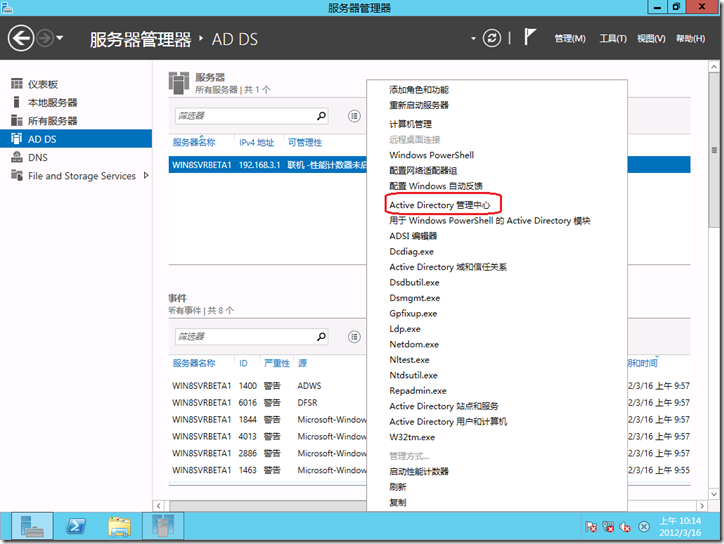724x544 pixels.
Task: Click the events filter search magnifier
Action: (321, 337)
